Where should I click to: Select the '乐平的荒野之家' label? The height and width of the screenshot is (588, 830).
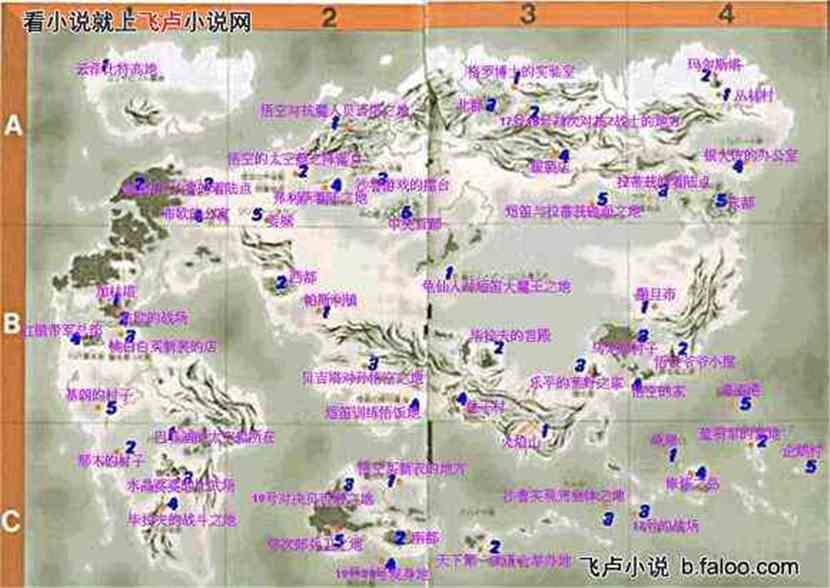coord(576,383)
